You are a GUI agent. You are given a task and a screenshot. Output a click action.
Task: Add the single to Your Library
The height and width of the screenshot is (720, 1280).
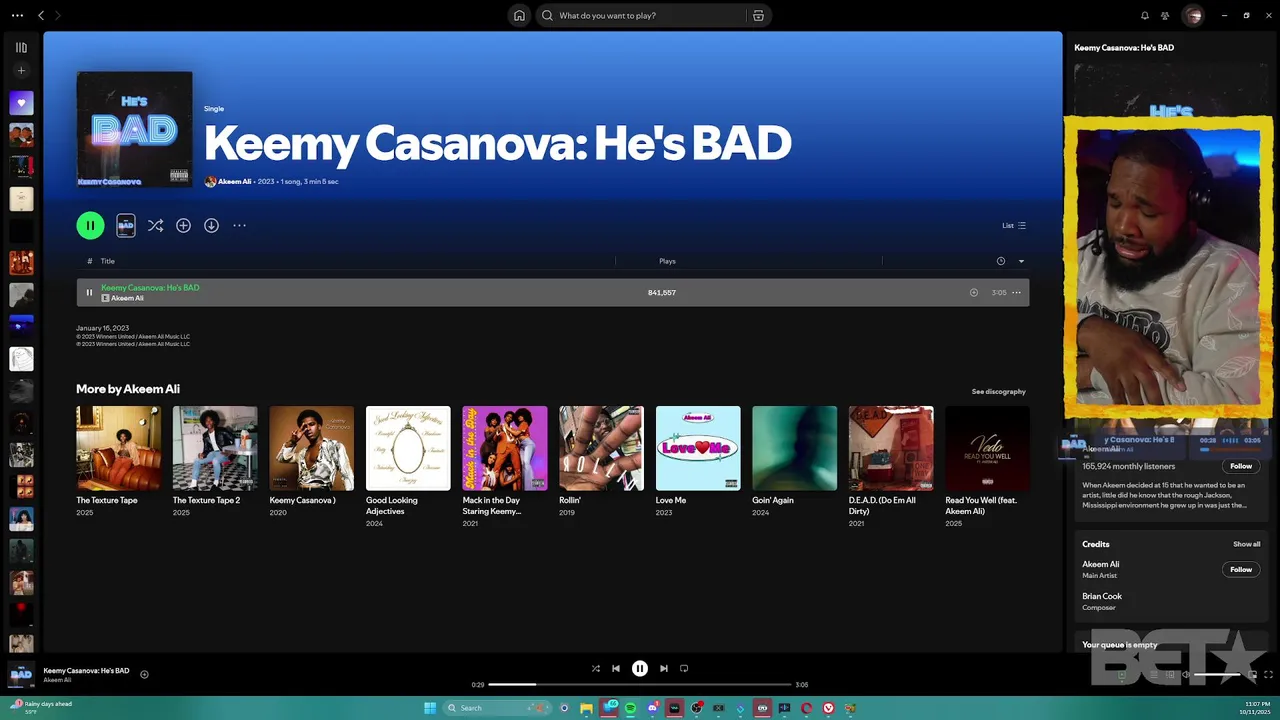183,226
